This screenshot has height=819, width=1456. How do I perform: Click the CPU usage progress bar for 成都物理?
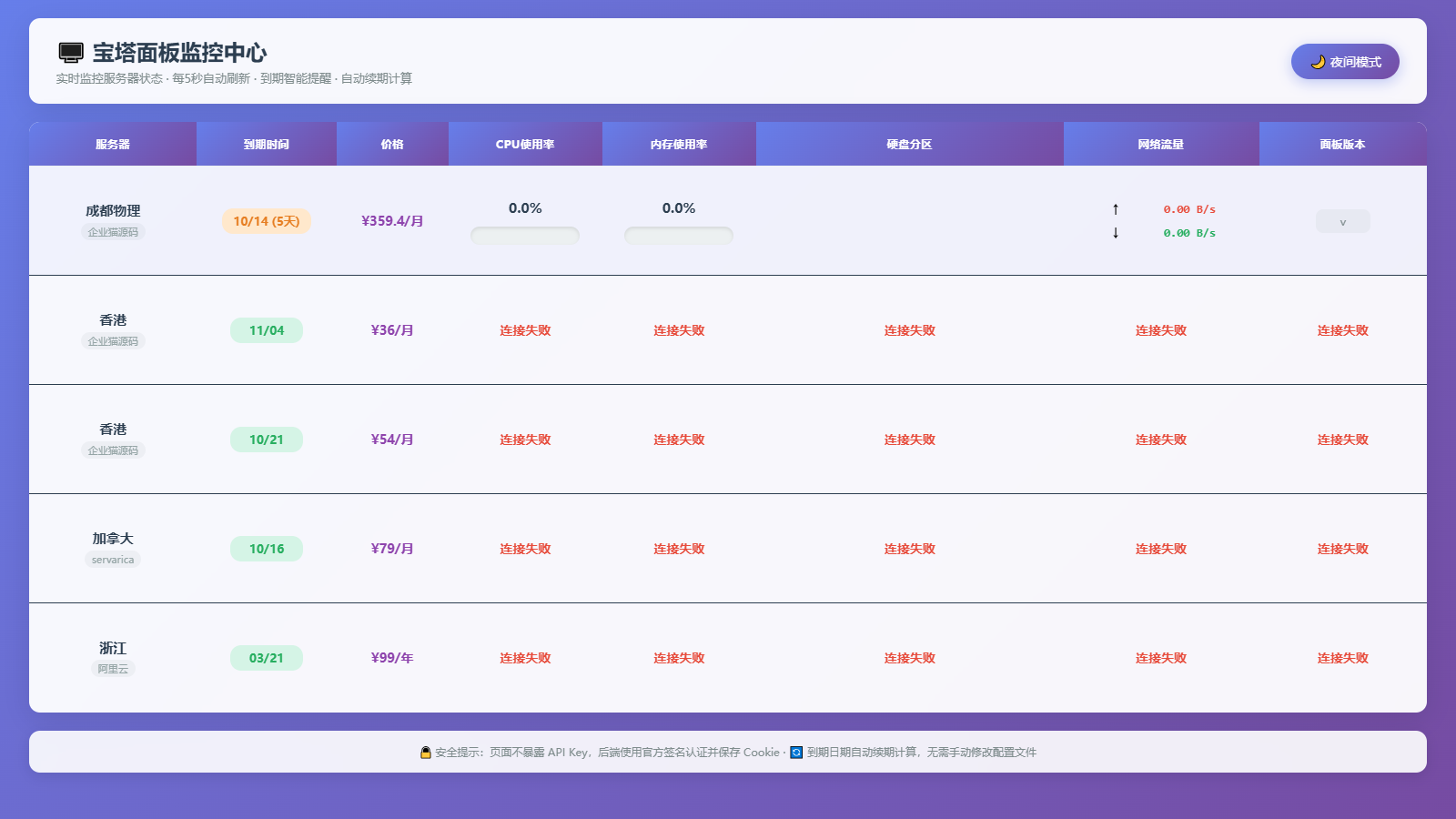(525, 236)
